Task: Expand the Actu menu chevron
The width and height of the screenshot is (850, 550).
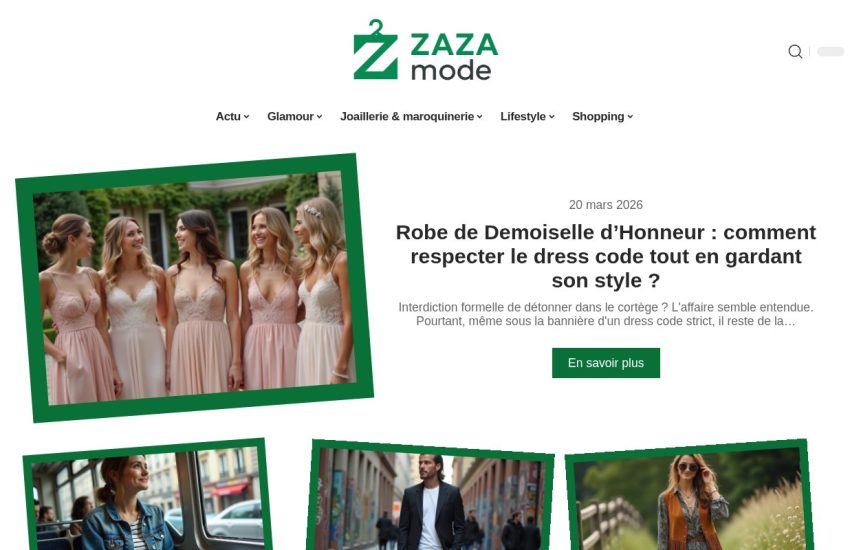Action: click(x=246, y=117)
